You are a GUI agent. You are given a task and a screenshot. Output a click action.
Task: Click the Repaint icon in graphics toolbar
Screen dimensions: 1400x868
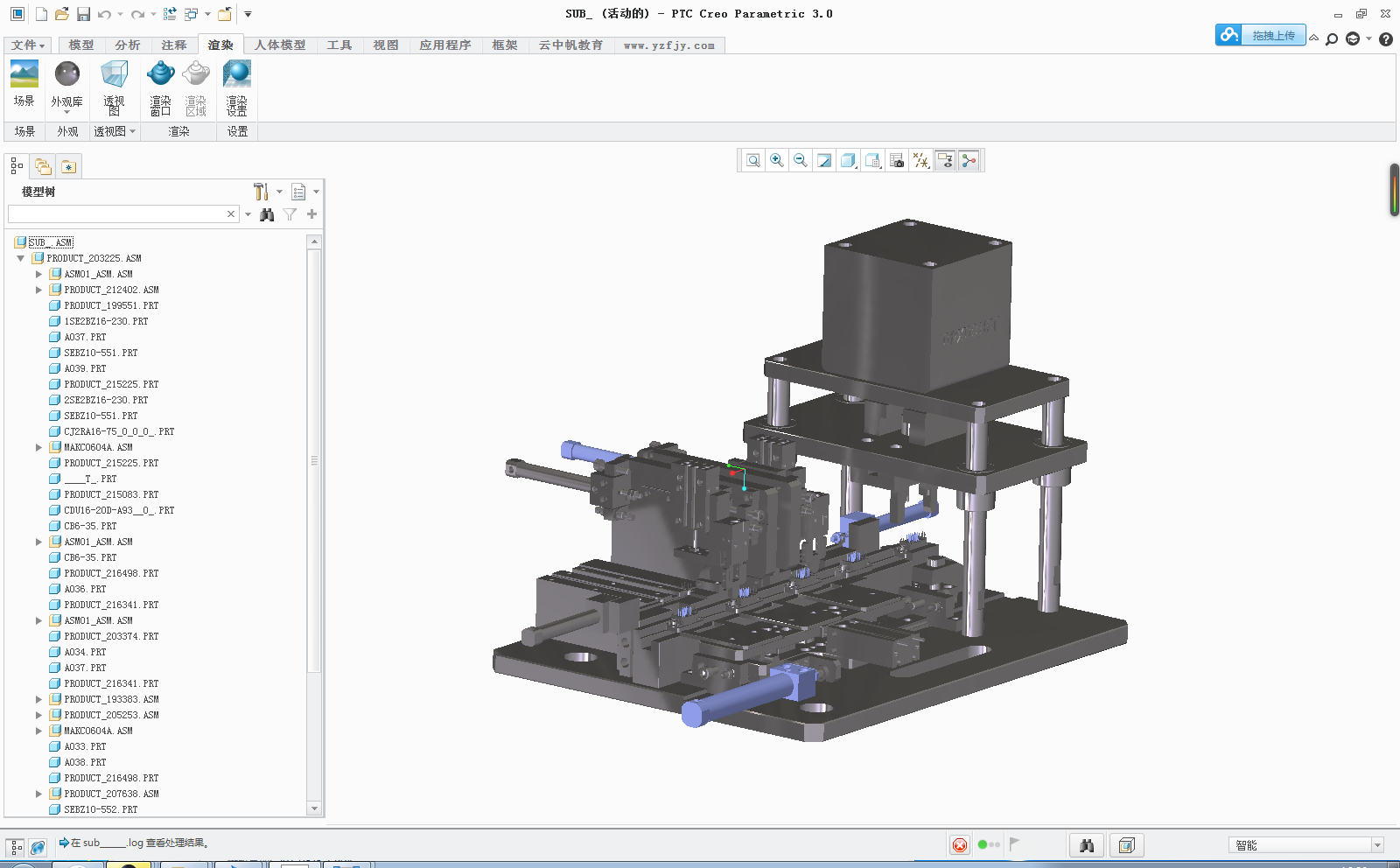[x=823, y=160]
